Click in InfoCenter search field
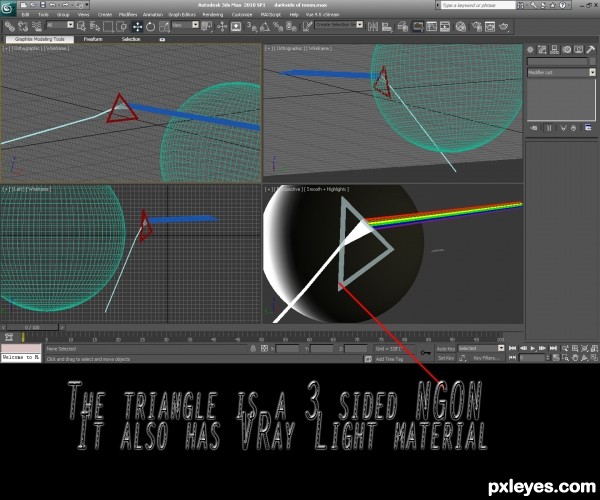 478,5
